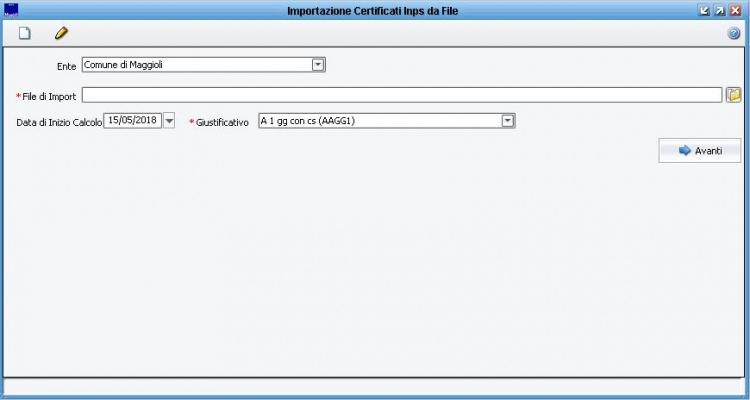
Task: Click the application logo in title bar
Action: point(11,10)
